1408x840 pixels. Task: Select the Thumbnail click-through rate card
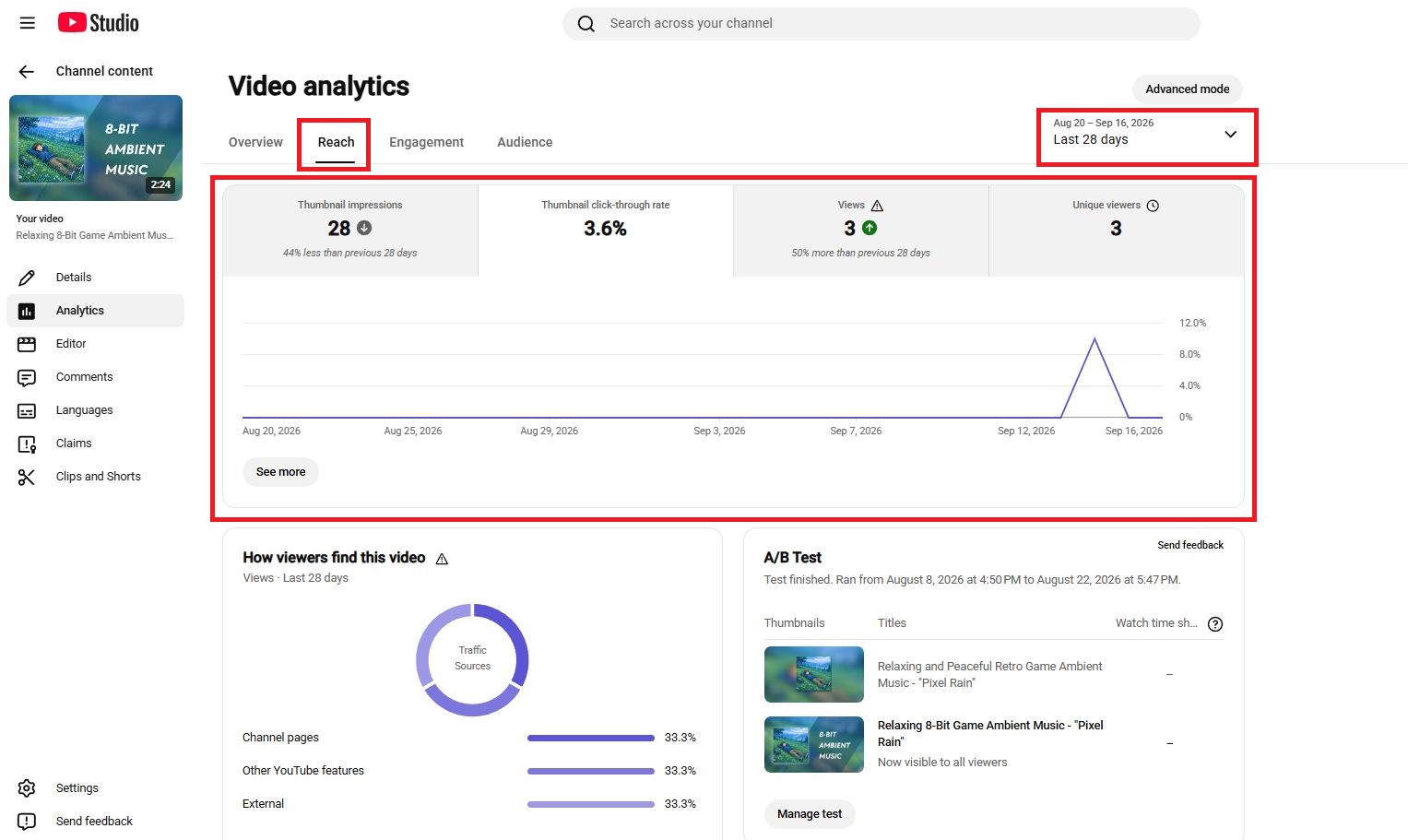606,231
